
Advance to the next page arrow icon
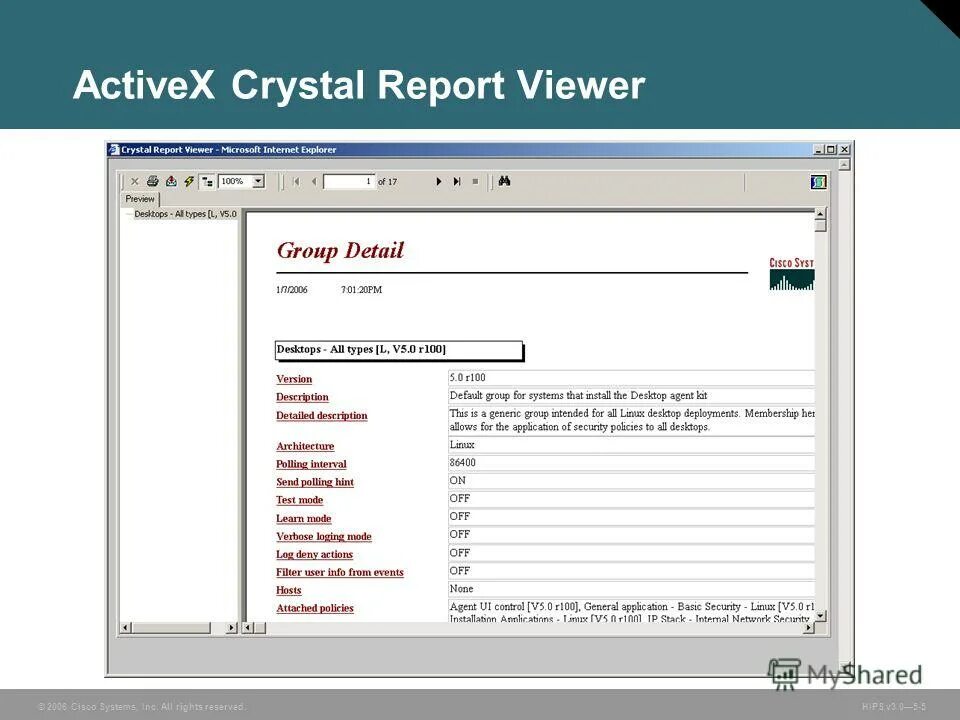[438, 181]
